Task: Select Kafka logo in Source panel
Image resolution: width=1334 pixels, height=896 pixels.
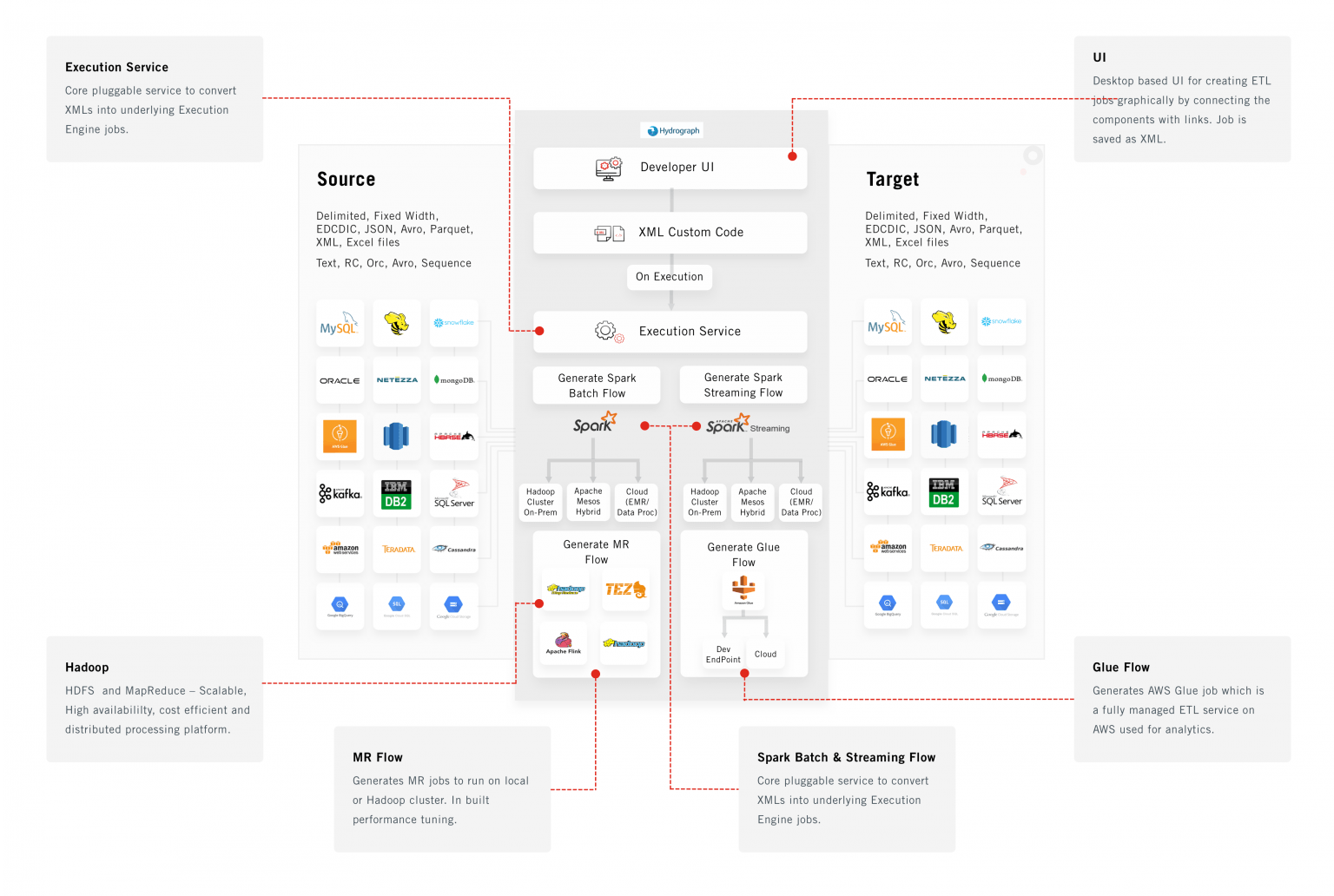Action: coord(340,493)
